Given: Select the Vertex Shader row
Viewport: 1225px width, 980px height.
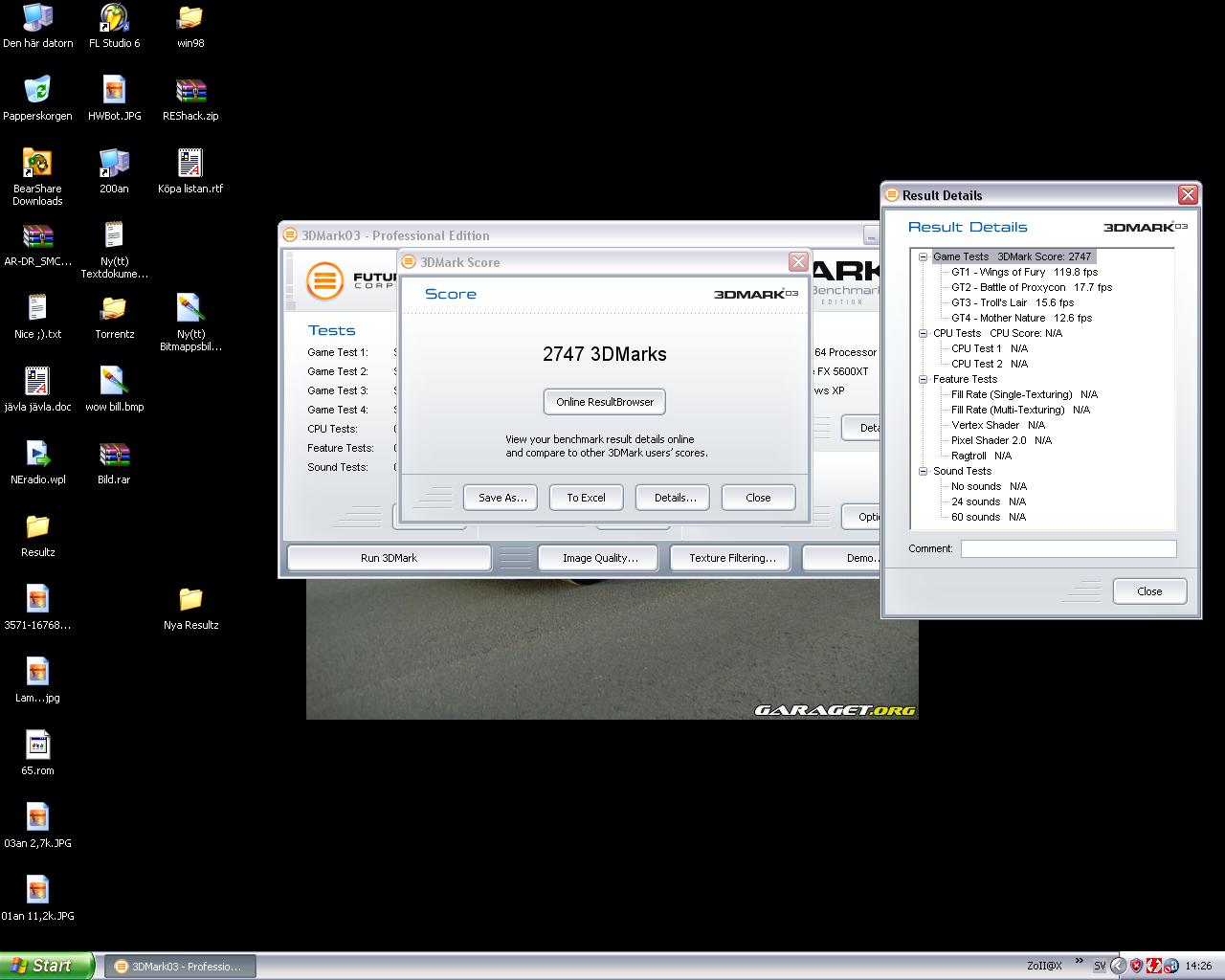Looking at the screenshot, I should [998, 425].
